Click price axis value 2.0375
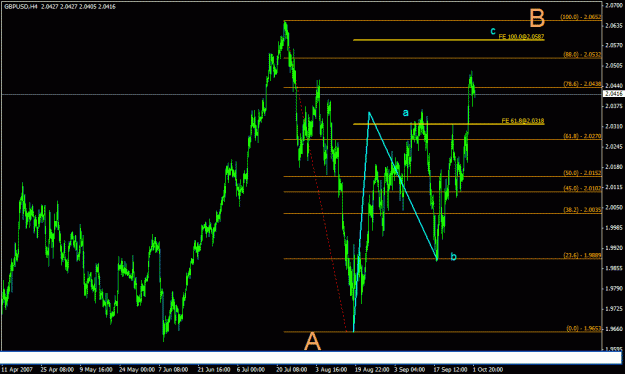Viewport: 625px width, 374px height. [x=614, y=106]
